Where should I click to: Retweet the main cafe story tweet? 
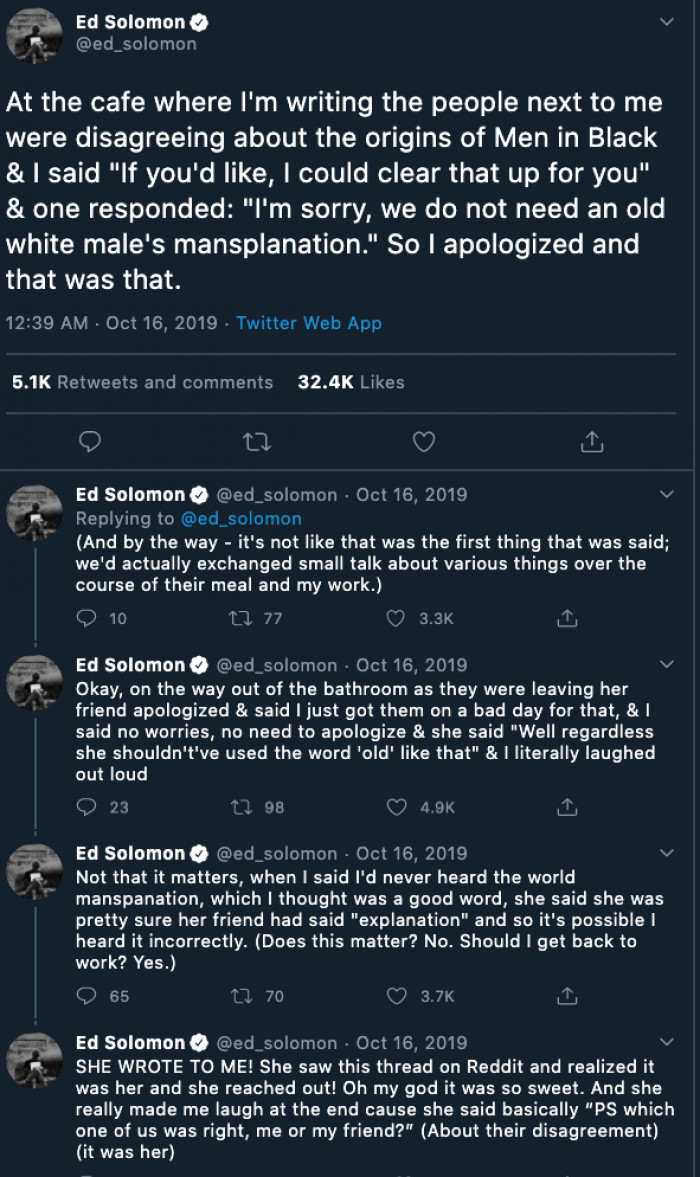point(258,441)
